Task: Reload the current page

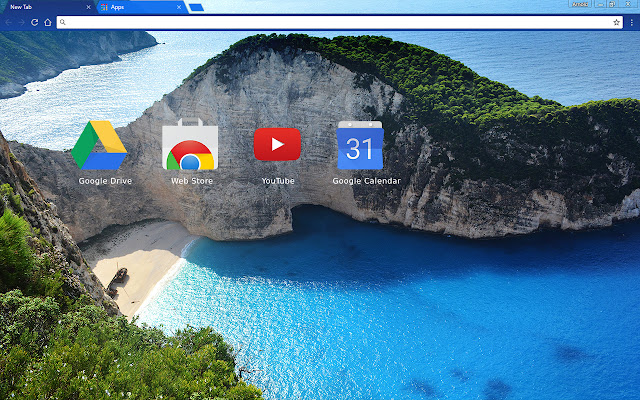Action: point(34,22)
